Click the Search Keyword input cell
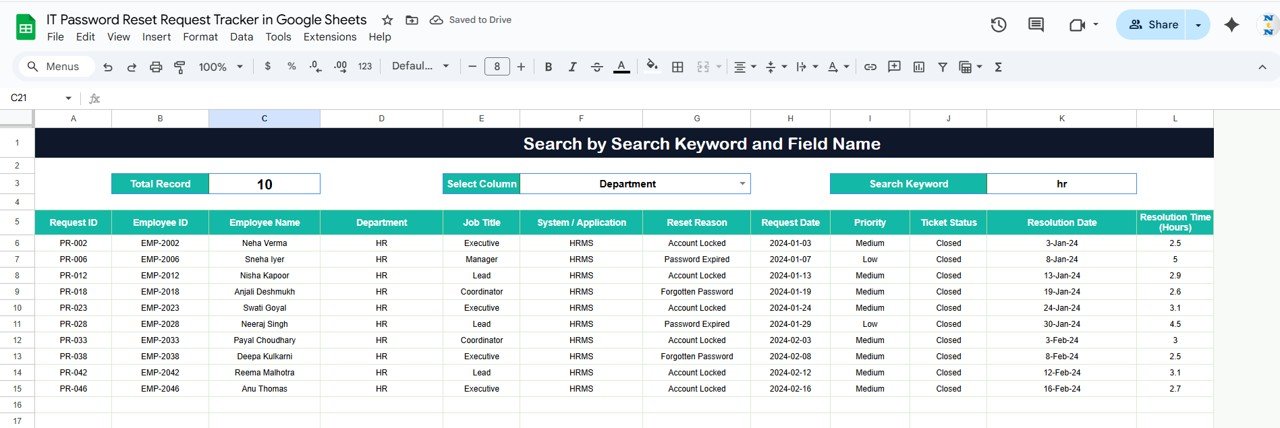This screenshot has height=428, width=1280. pos(1061,184)
